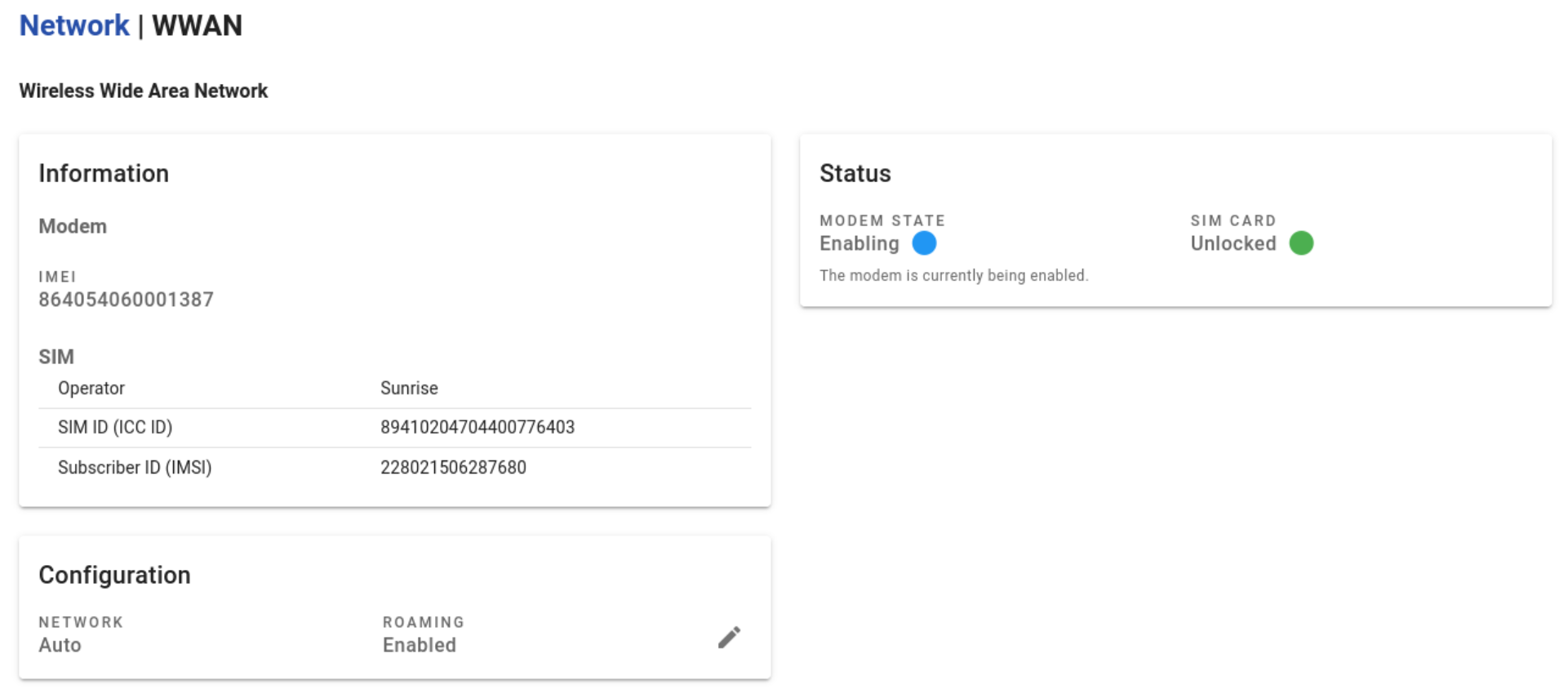Click the green SIM Card status dot
This screenshot has width=1568, height=694.
(1301, 243)
